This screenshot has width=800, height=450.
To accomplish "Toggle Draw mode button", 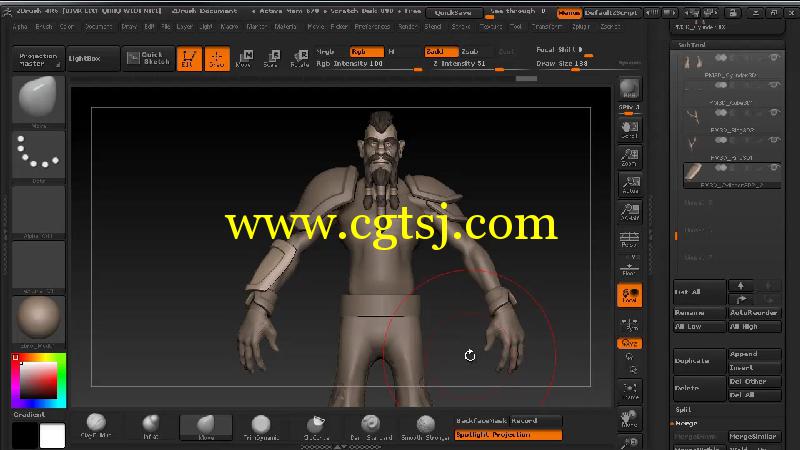I will click(x=217, y=59).
